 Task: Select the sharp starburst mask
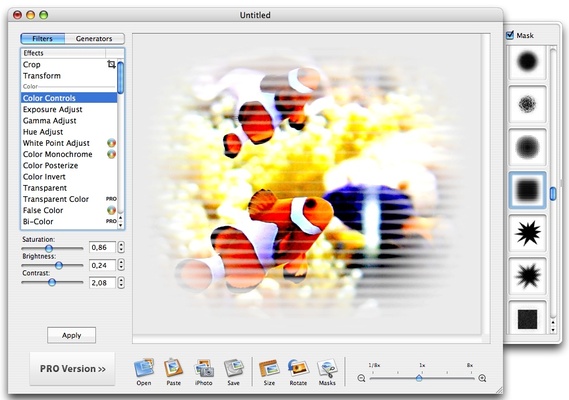pyautogui.click(x=527, y=233)
